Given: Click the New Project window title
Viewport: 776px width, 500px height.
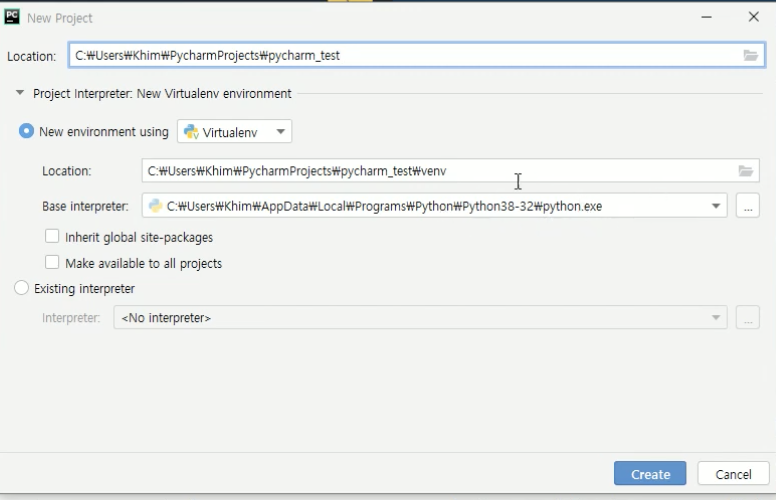Looking at the screenshot, I should [59, 18].
